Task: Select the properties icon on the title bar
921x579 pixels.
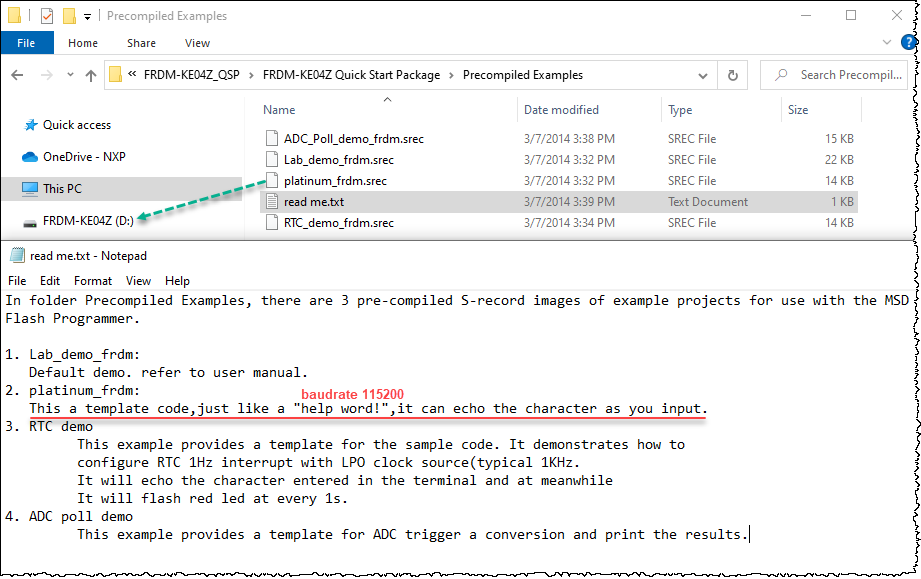Action: click(x=45, y=16)
